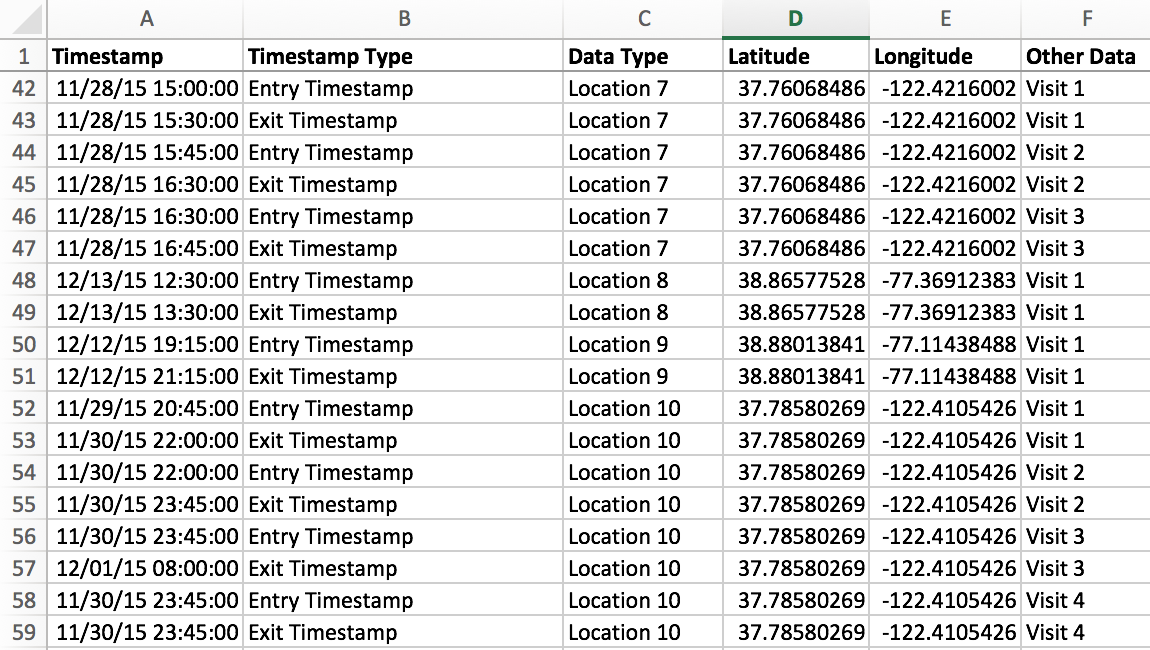Select cell with 11/28/15 15:00:00
The height and width of the screenshot is (650, 1150).
tap(145, 88)
